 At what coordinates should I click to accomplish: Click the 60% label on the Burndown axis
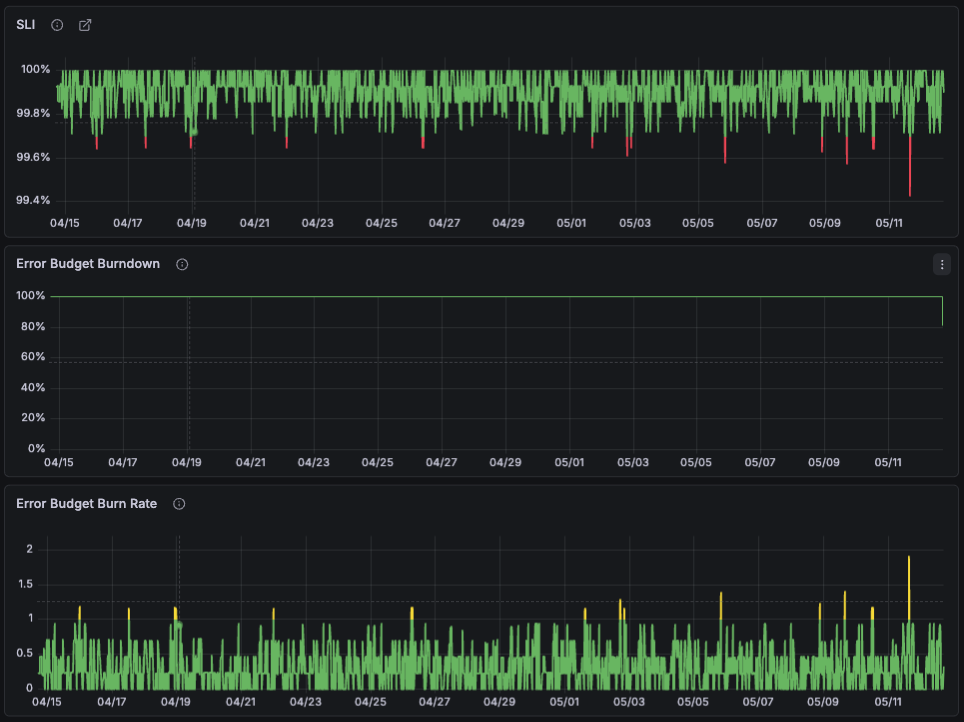[33, 357]
